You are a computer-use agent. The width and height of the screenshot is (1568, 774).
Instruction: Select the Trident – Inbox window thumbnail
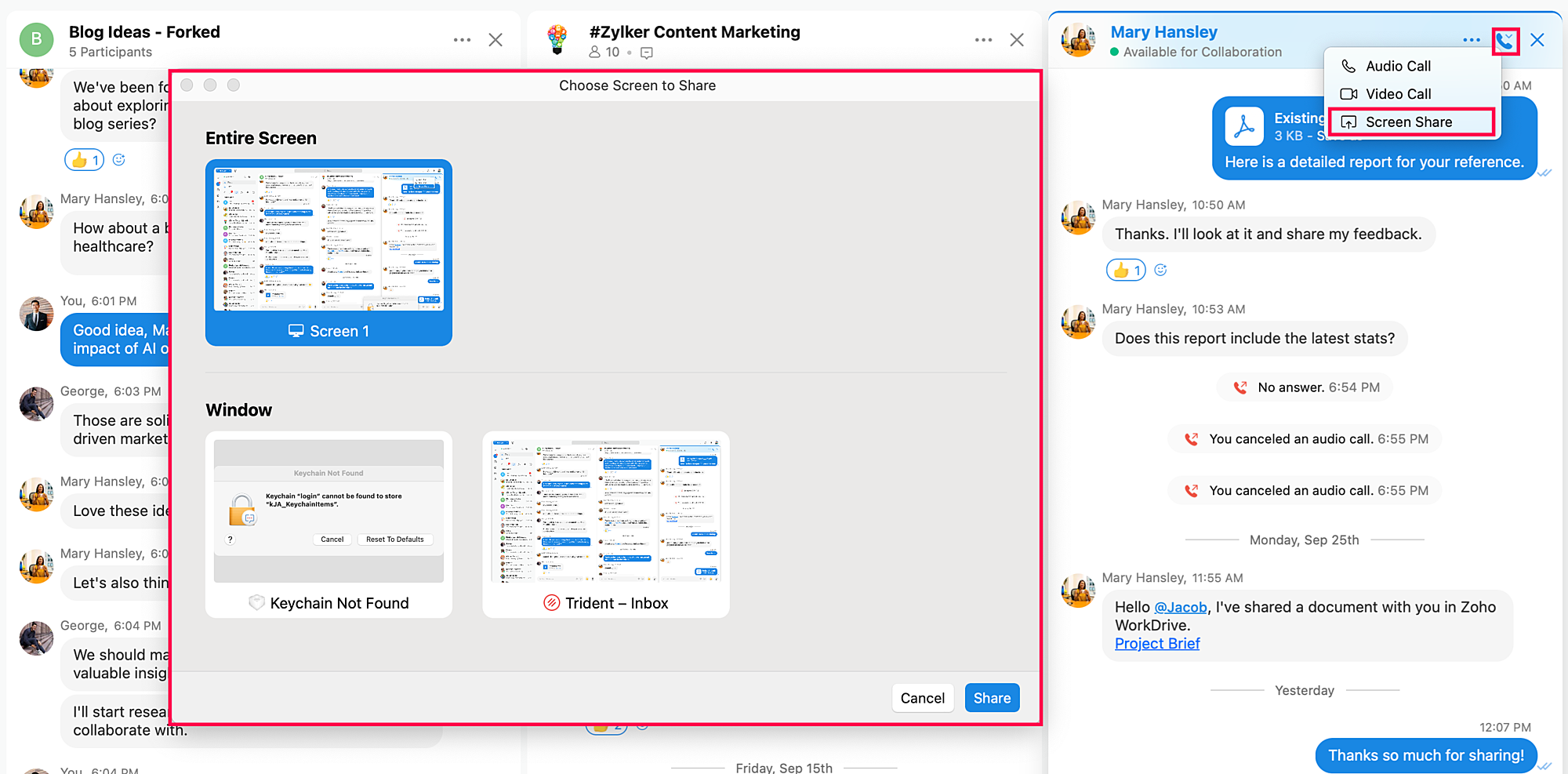click(606, 525)
